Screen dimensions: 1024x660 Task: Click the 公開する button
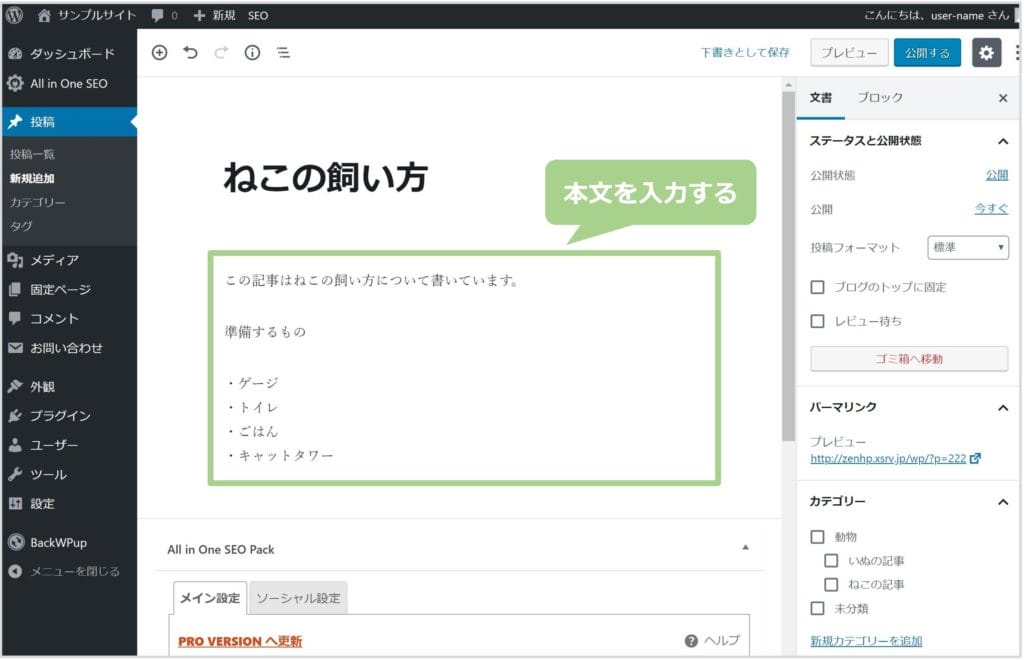coord(927,53)
